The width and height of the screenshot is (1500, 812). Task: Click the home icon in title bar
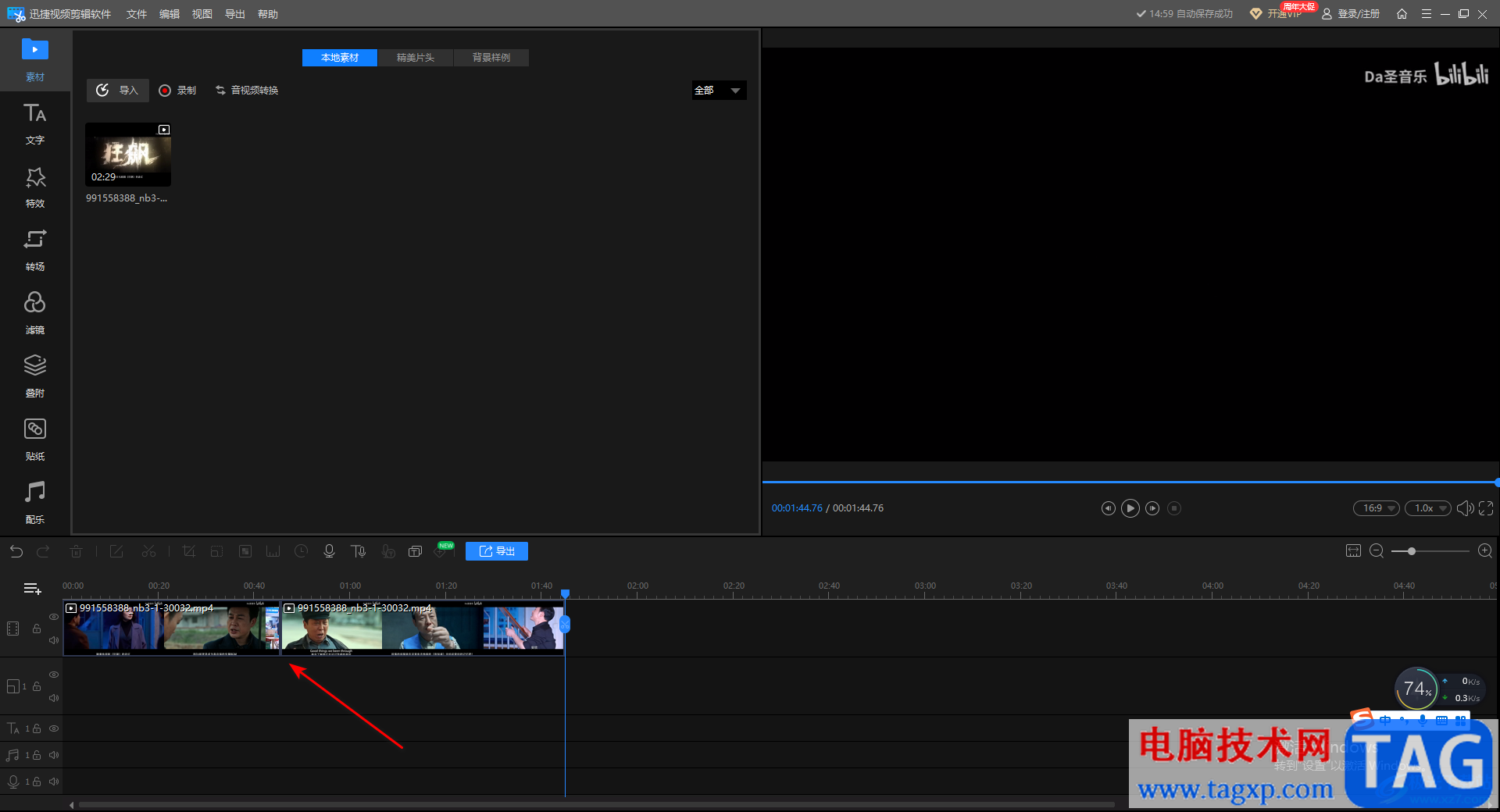click(1402, 14)
